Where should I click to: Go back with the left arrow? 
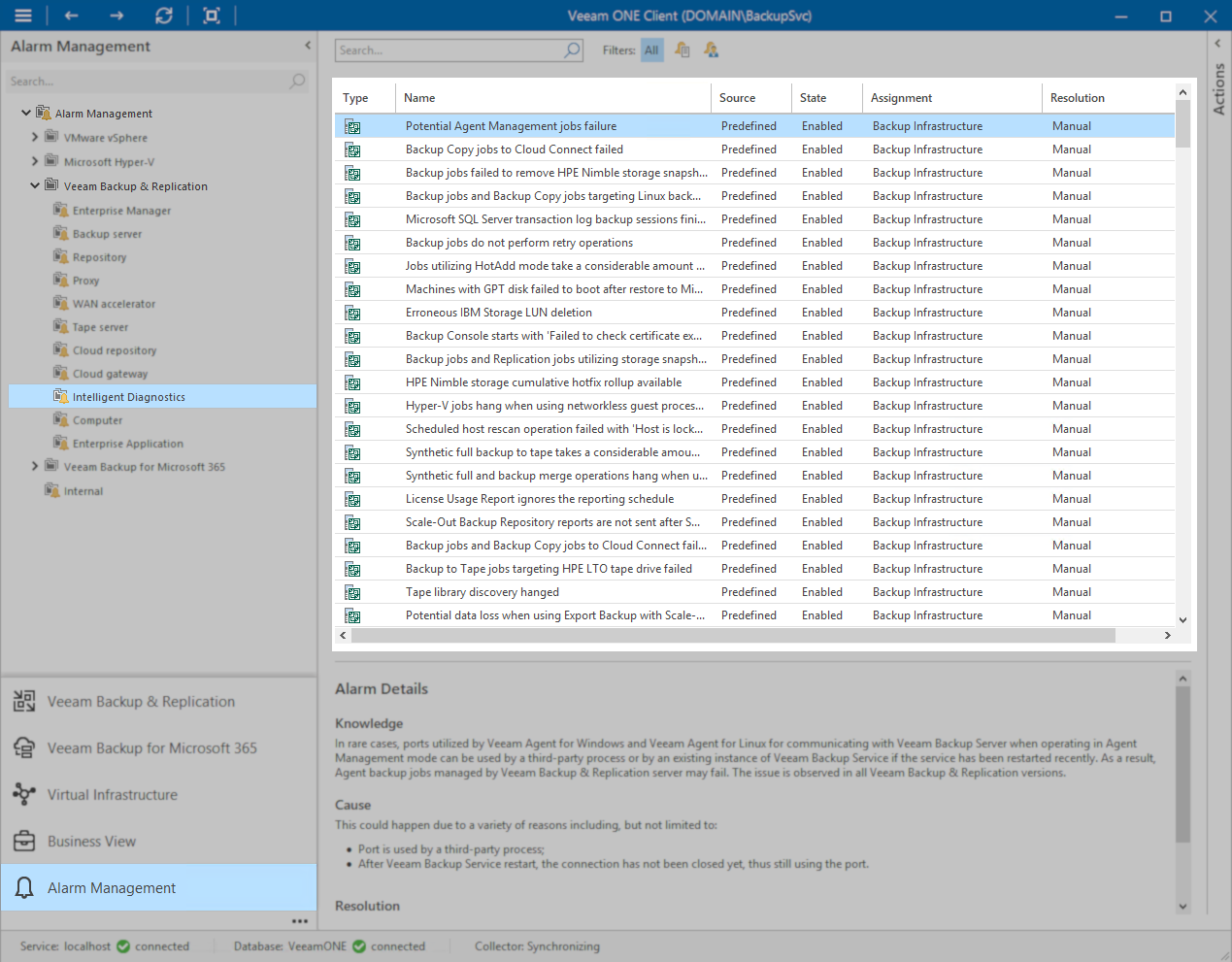point(71,16)
